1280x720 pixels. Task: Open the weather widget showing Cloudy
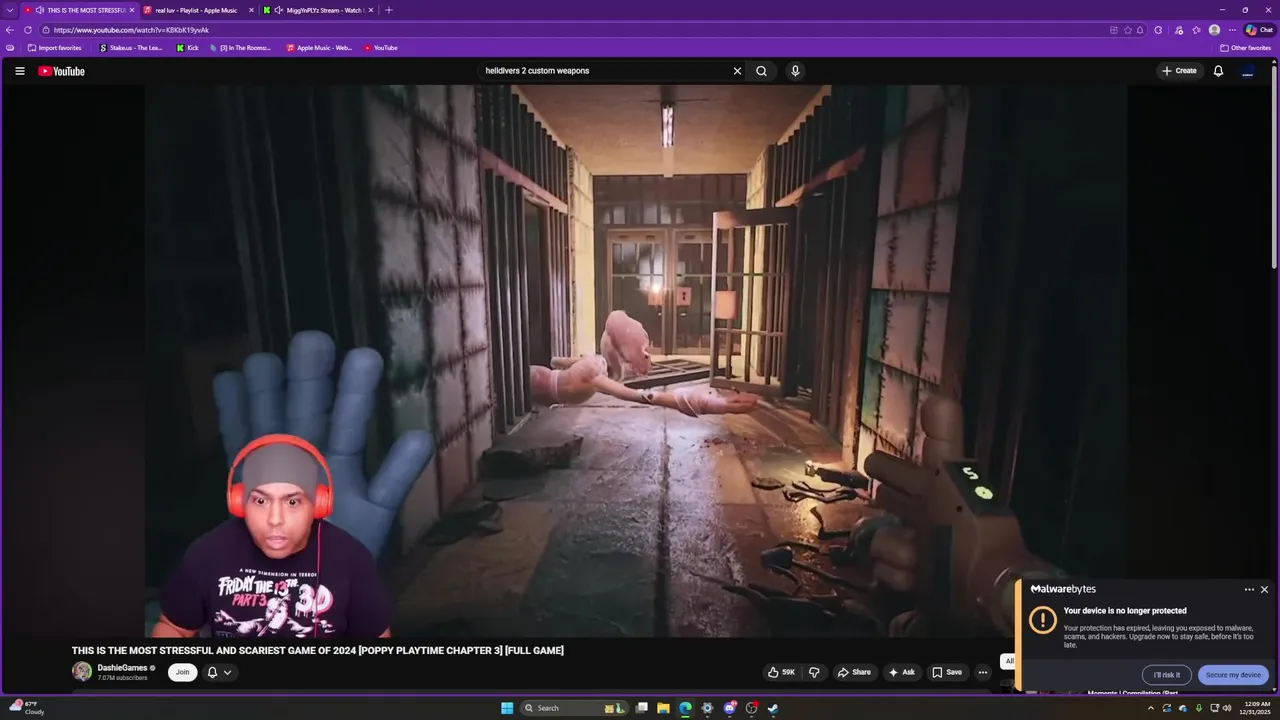(x=27, y=708)
